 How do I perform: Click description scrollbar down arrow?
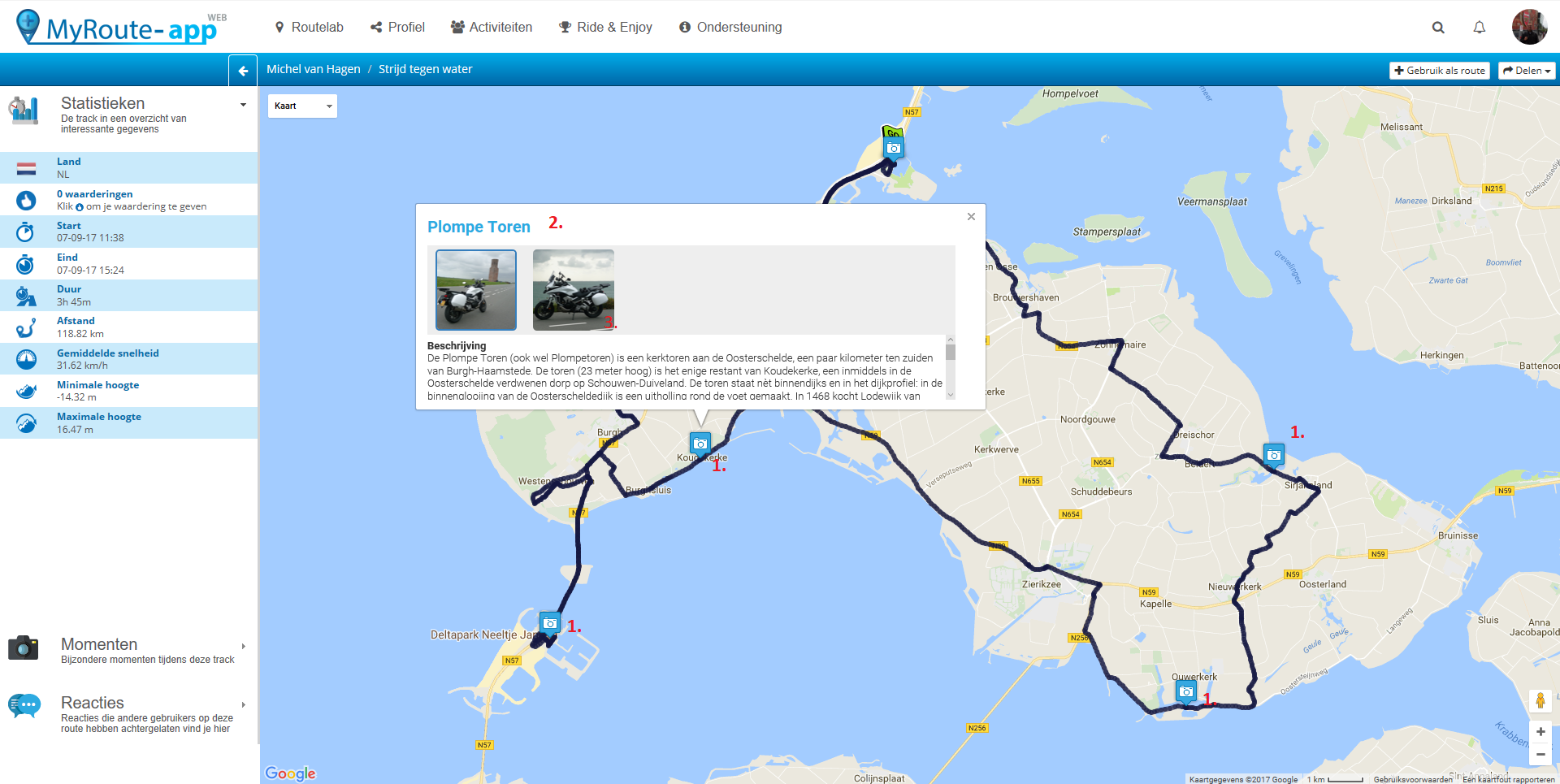[951, 395]
